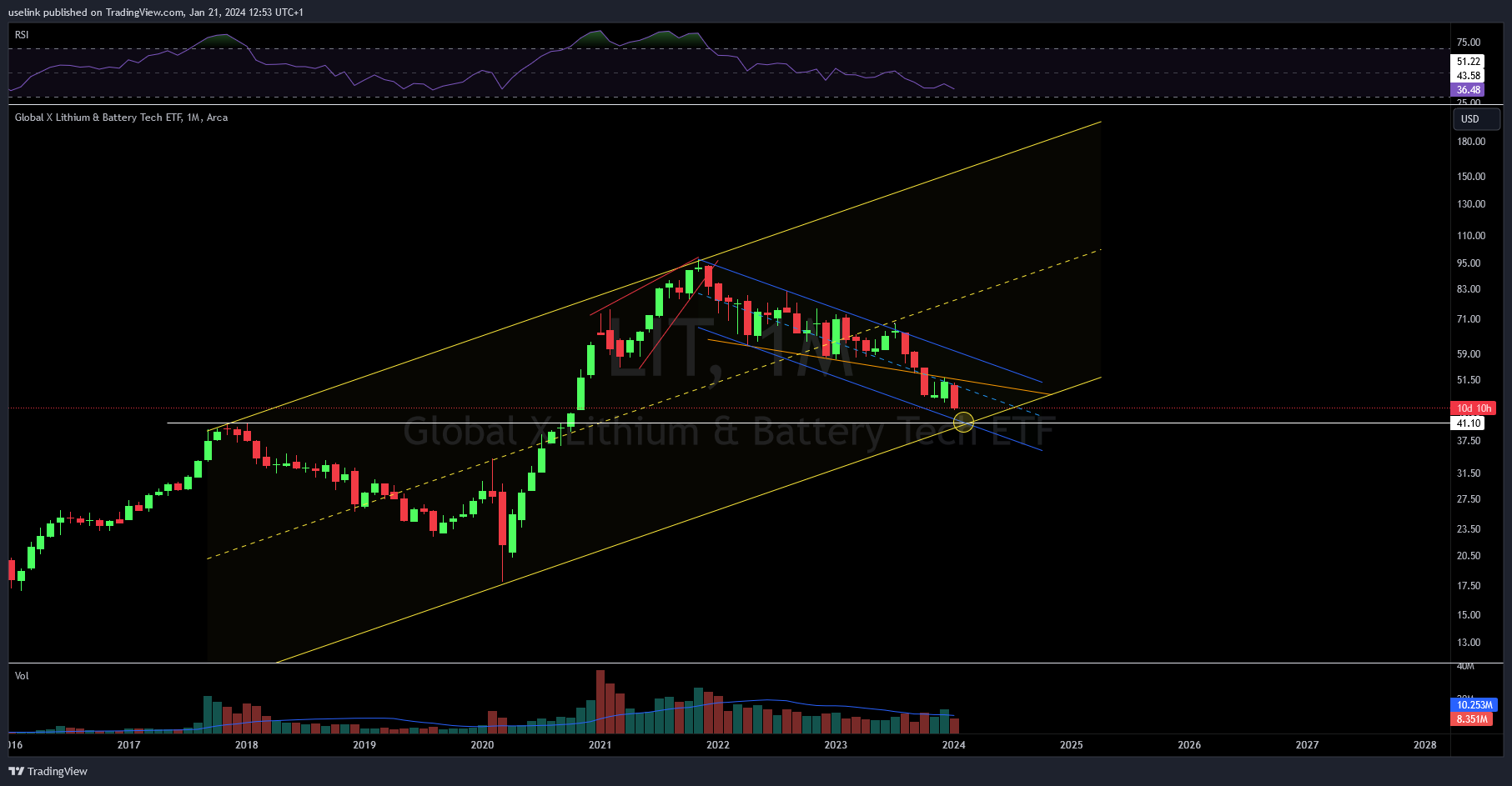Click the 2022 label on time axis
Image resolution: width=1512 pixels, height=786 pixels.
pos(717,745)
